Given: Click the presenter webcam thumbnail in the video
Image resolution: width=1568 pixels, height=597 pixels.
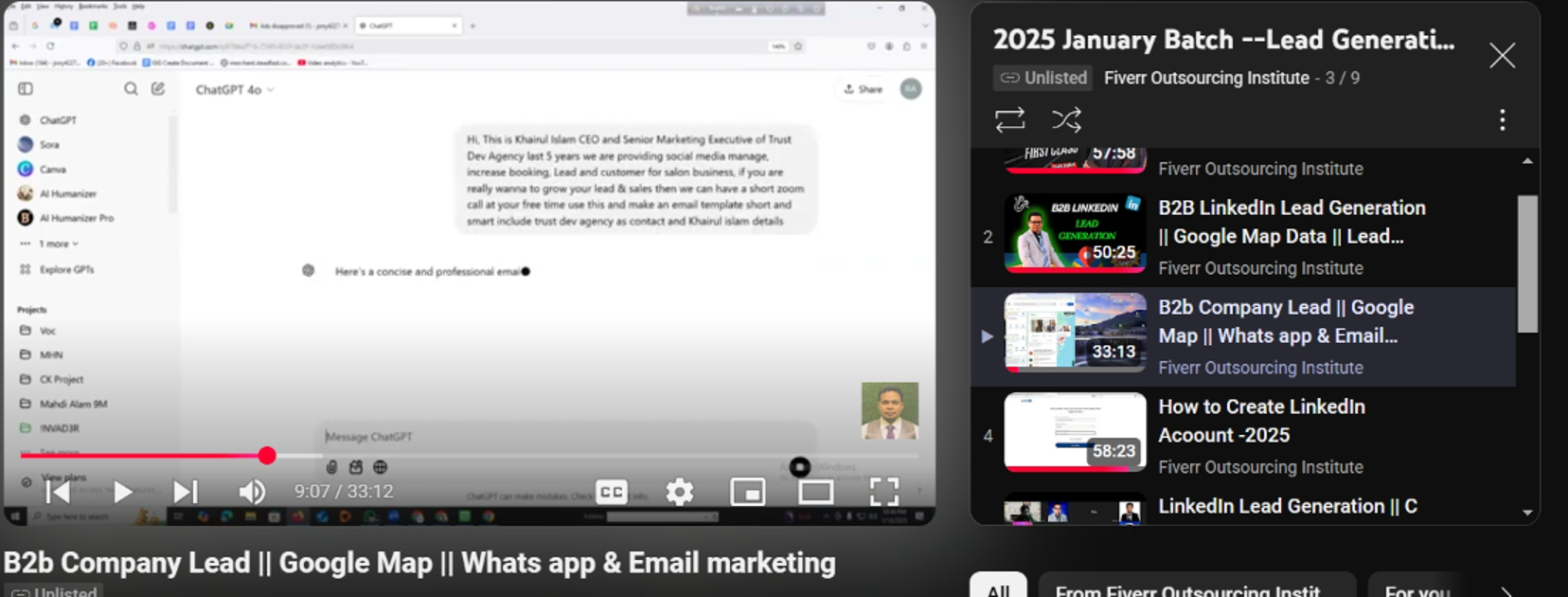Looking at the screenshot, I should click(x=890, y=410).
